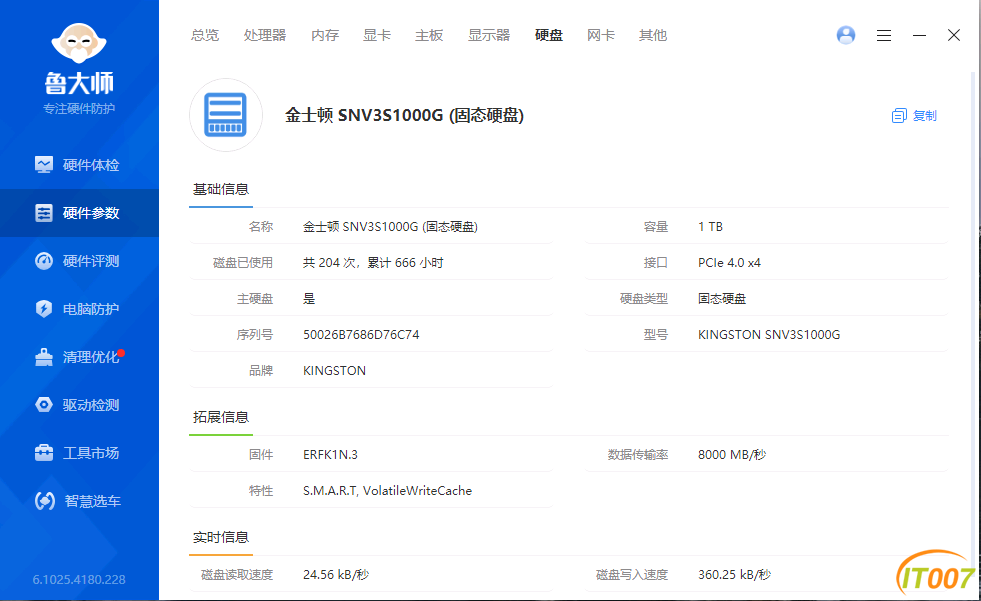
Task: Switch to the 内存 tab
Action: 325,36
